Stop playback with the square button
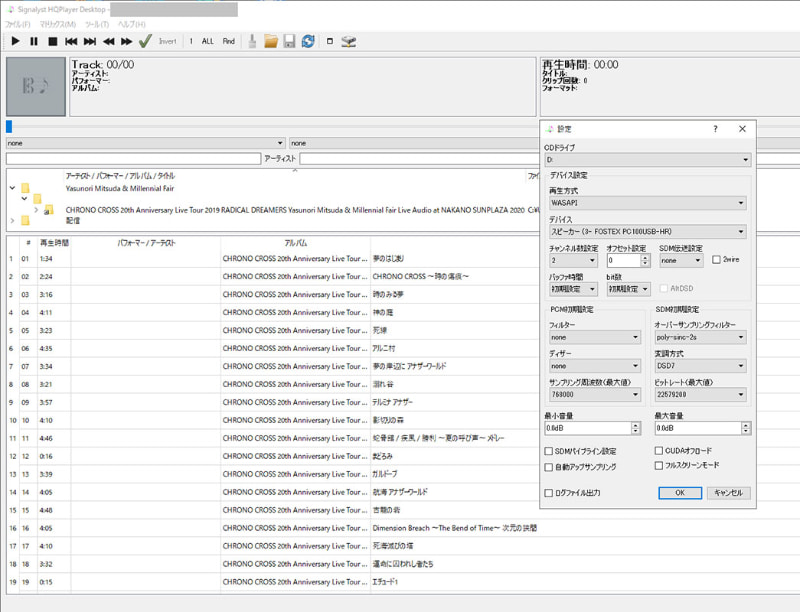The image size is (800, 612). [x=53, y=41]
